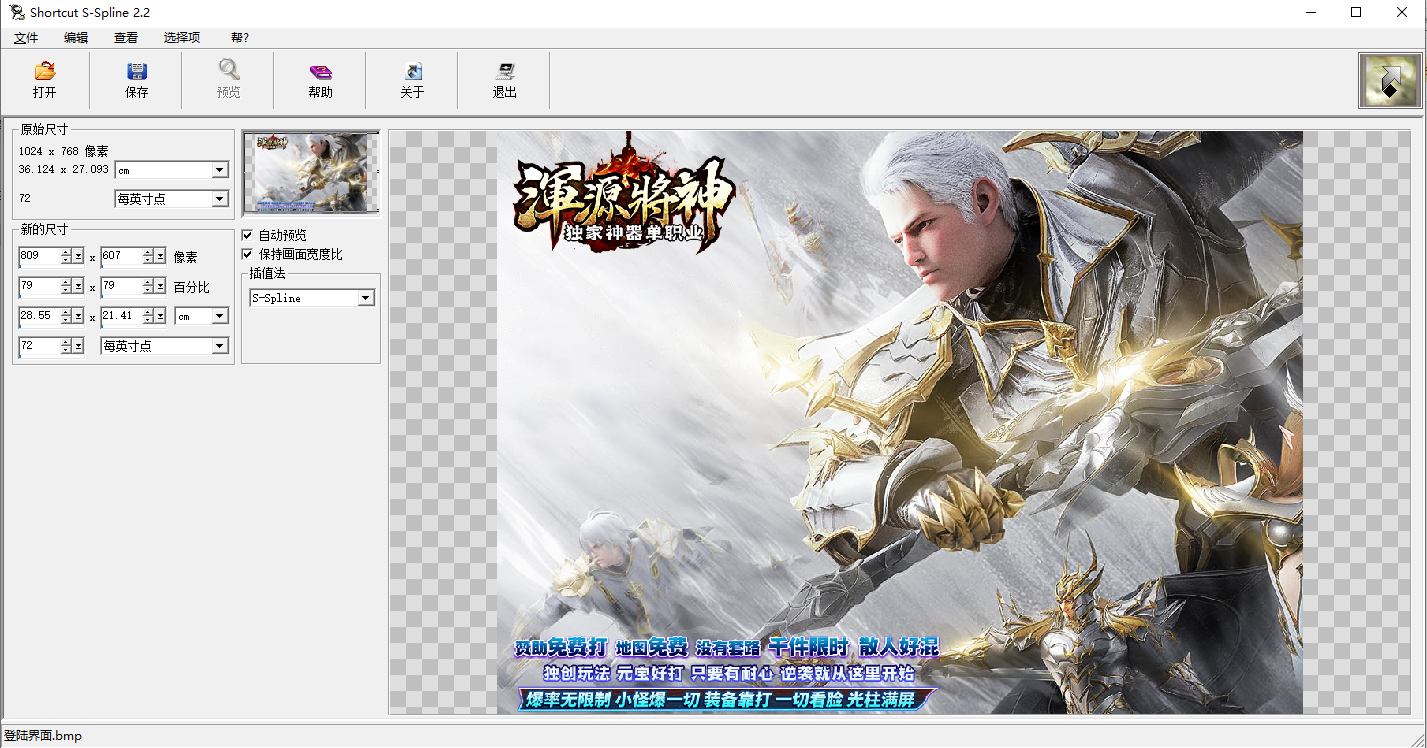
Task: Open the 编辑 menu
Action: 76,38
